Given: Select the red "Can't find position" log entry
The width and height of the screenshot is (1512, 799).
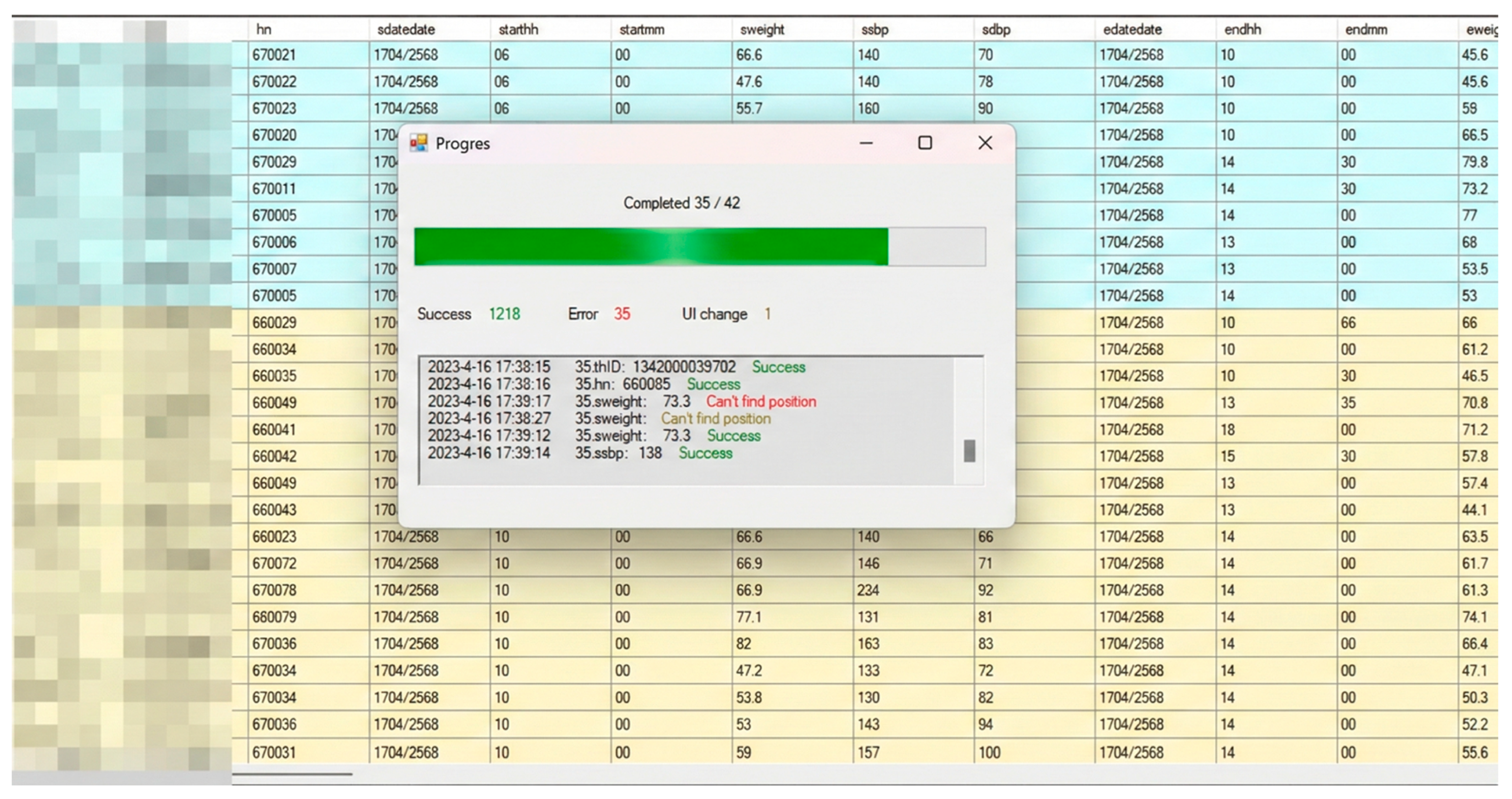Looking at the screenshot, I should pyautogui.click(x=761, y=401).
